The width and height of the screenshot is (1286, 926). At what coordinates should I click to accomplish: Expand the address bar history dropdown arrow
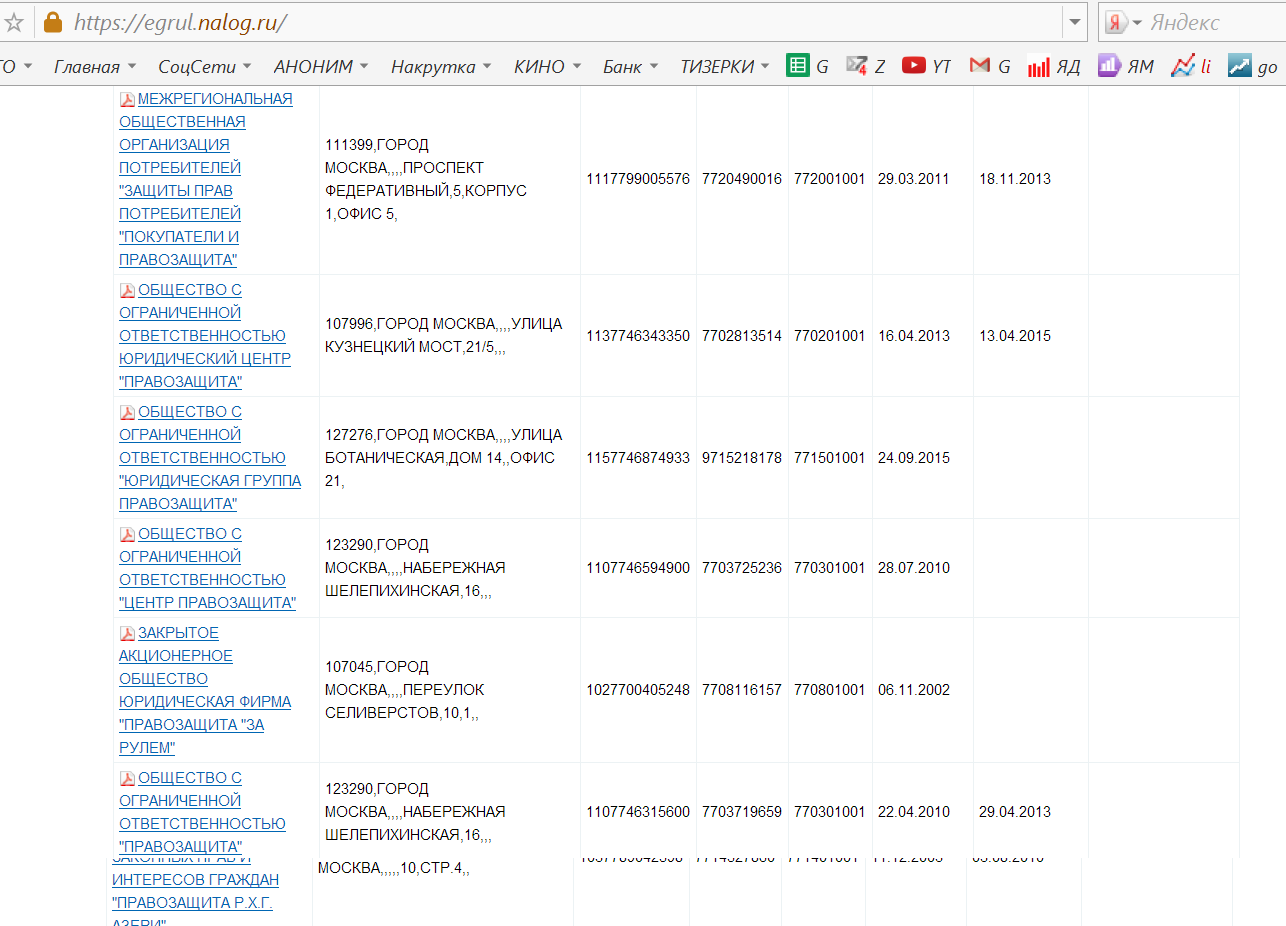tap(1075, 22)
